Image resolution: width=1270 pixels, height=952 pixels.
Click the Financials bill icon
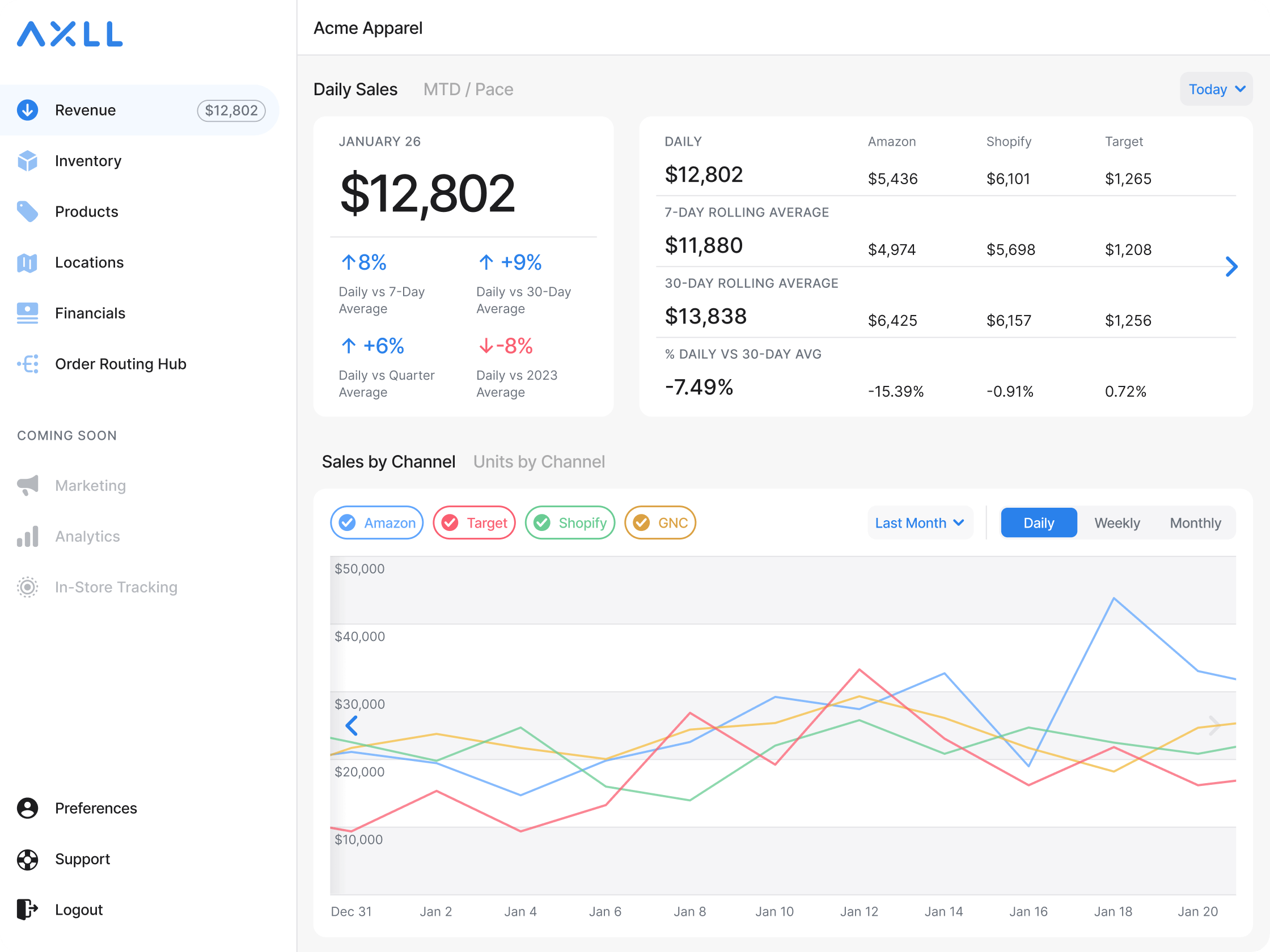coord(28,313)
